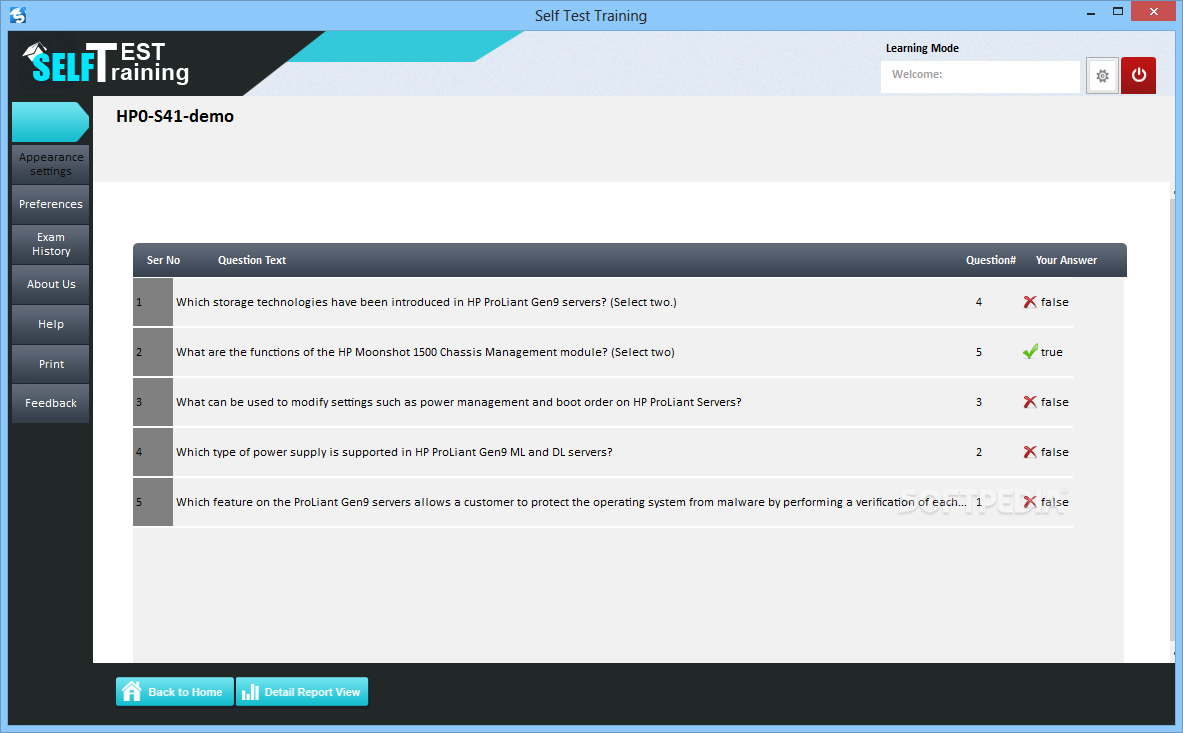Click question number 4 in first row
Image resolution: width=1183 pixels, height=733 pixels.
(979, 302)
